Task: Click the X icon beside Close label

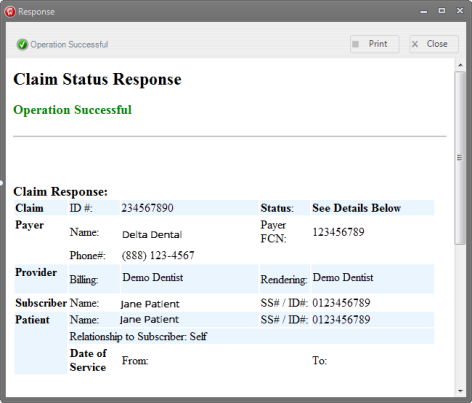Action: click(x=415, y=44)
